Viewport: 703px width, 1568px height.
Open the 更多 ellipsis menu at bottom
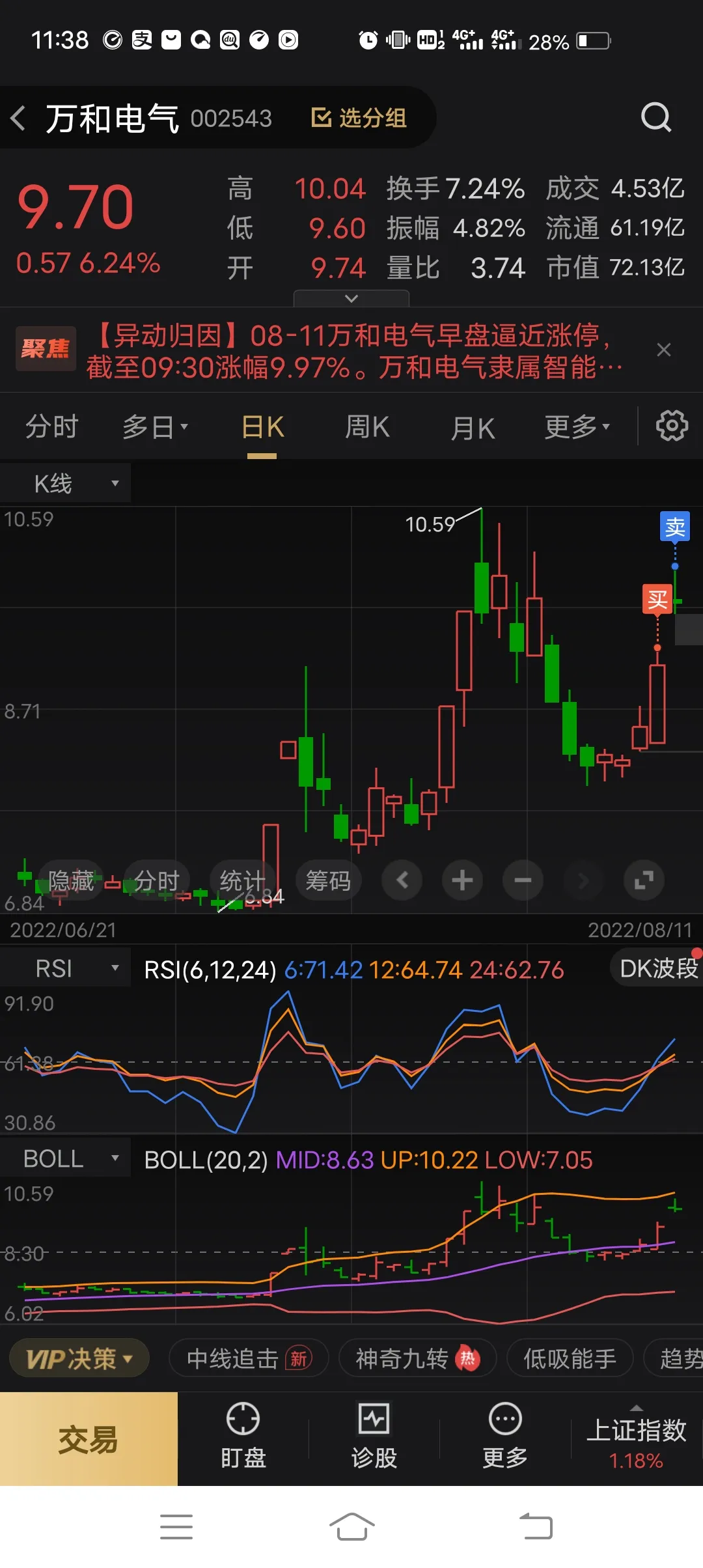[x=505, y=1436]
